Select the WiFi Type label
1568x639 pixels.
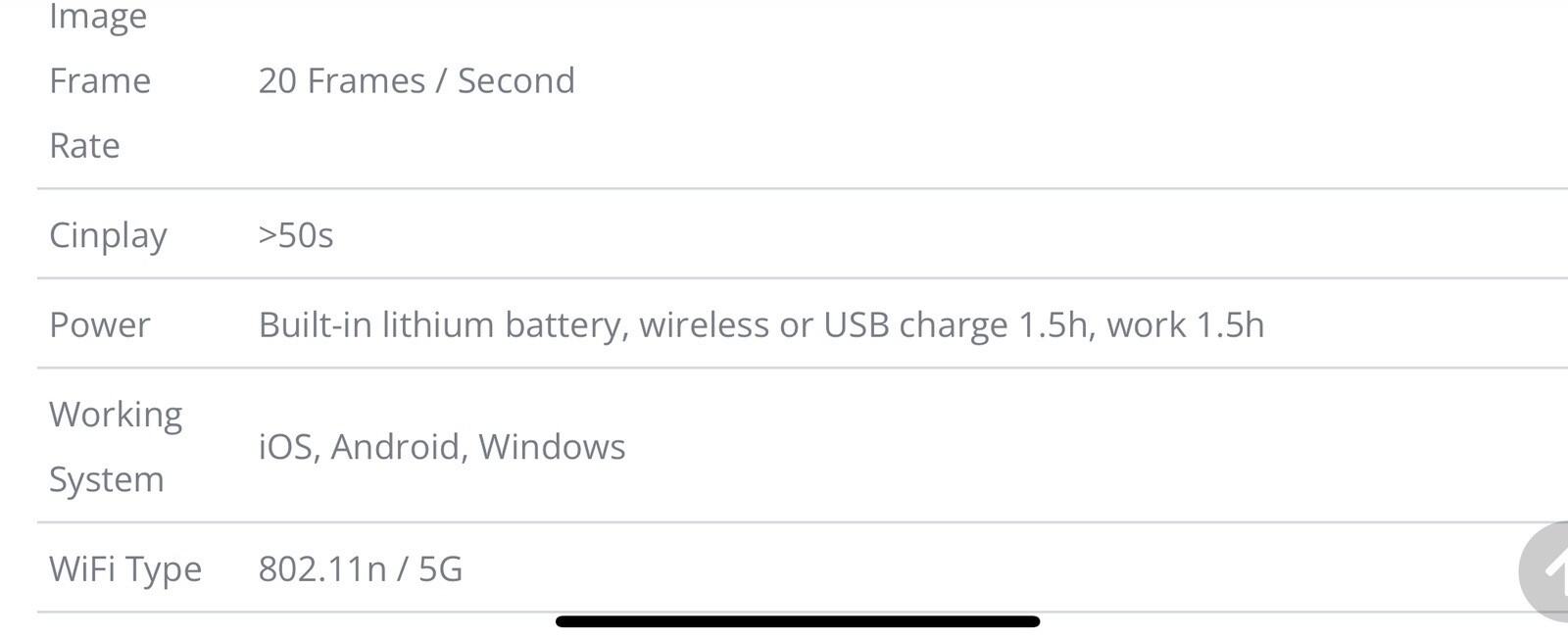tap(125, 569)
